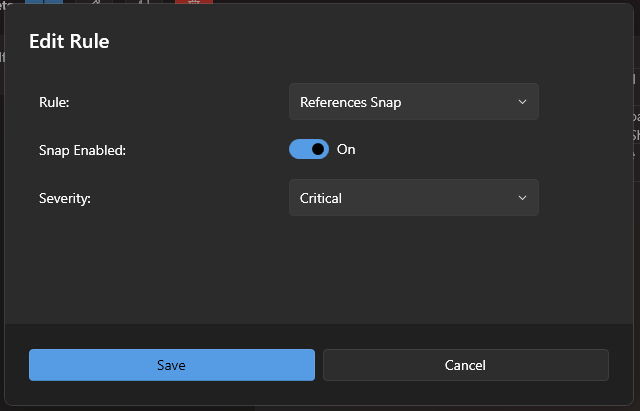Select the 'References Snap' text in Rule box
The image size is (640, 411).
pyautogui.click(x=350, y=102)
